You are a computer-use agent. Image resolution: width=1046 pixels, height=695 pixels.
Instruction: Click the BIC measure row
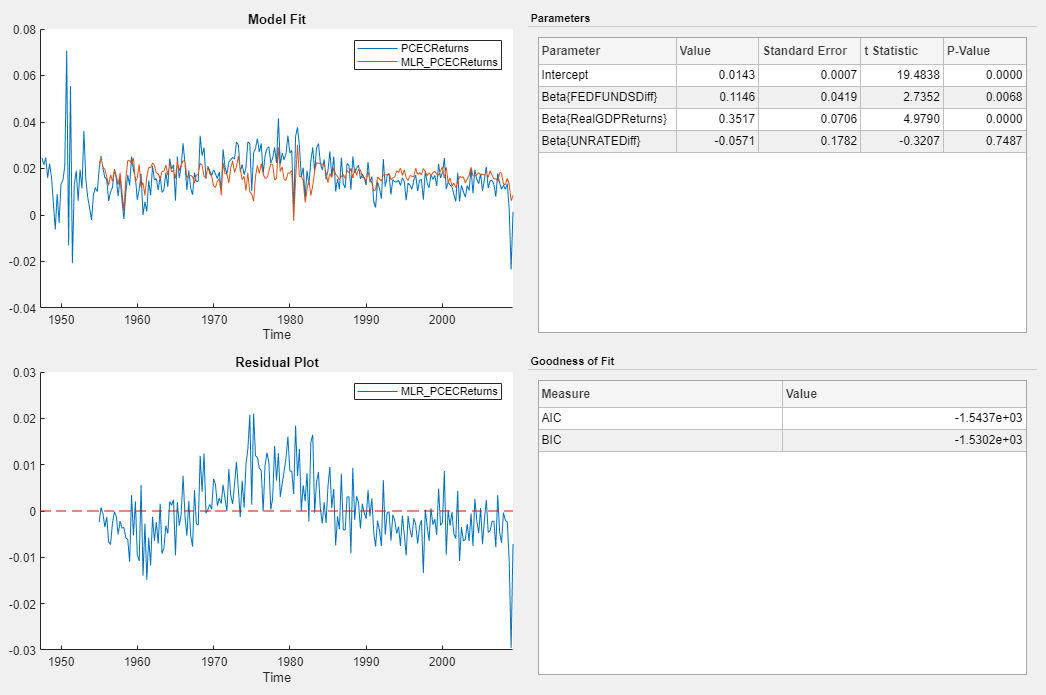(782, 440)
